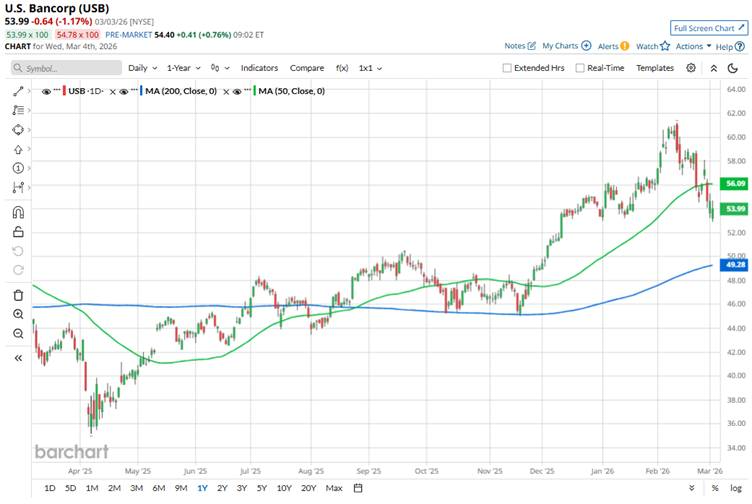The image size is (752, 504).
Task: Open the Indicators button
Action: point(259,68)
